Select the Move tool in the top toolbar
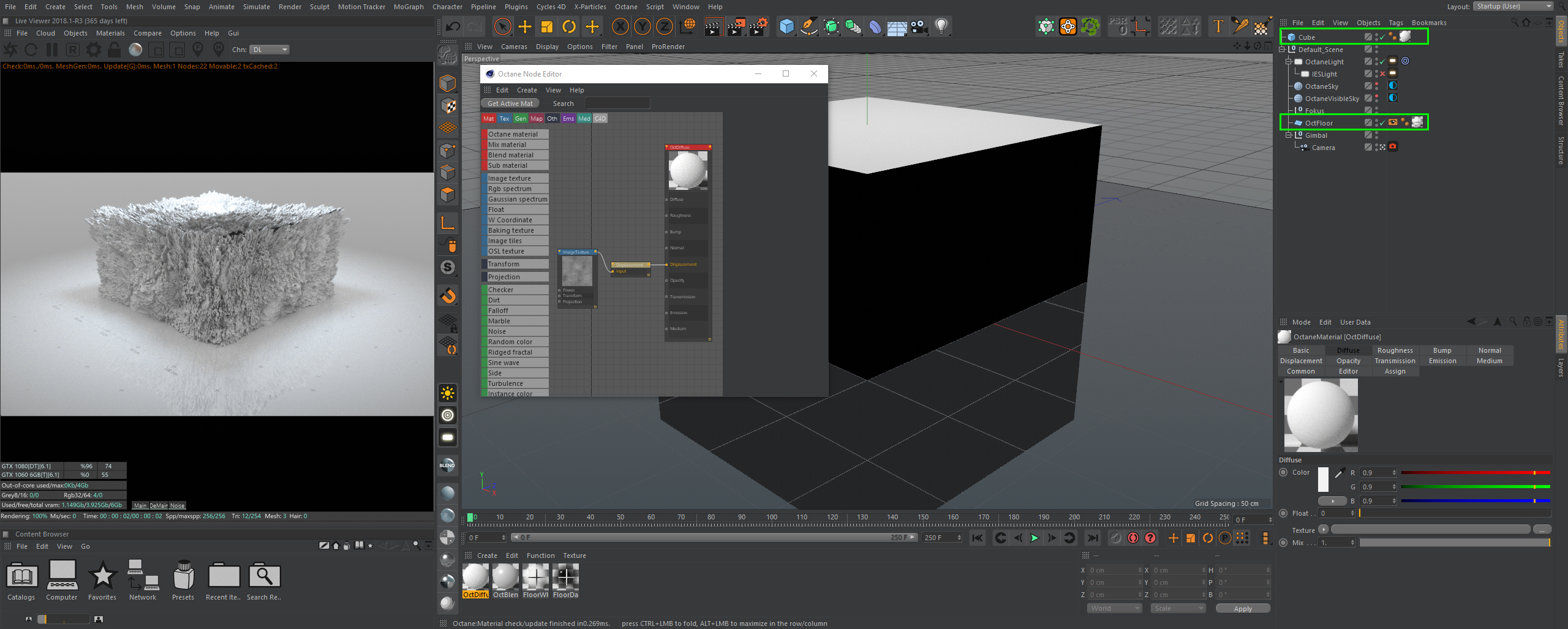Screen dimensions: 1568x629 (524, 26)
